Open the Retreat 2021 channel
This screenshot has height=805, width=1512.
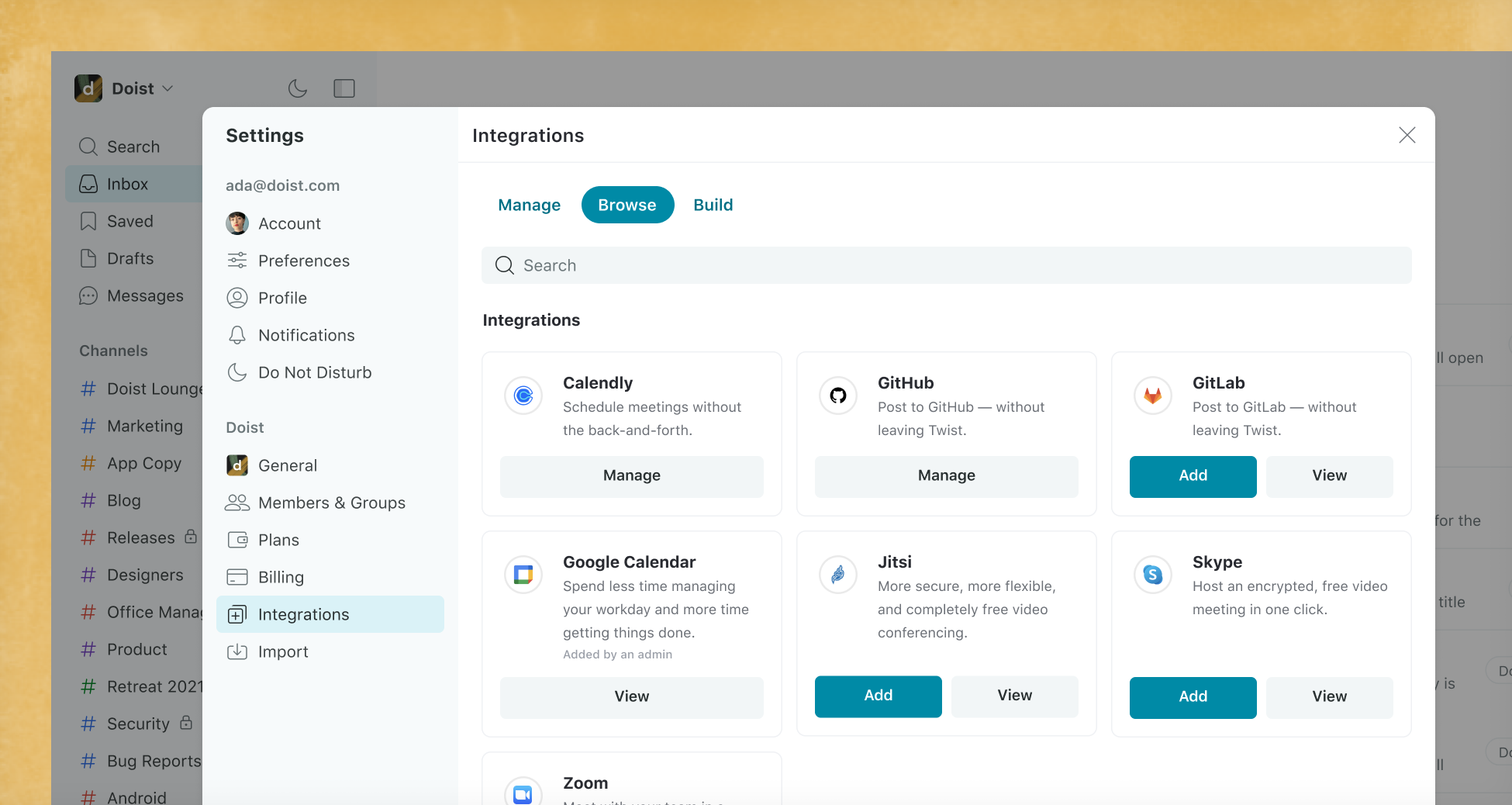pyautogui.click(x=141, y=686)
